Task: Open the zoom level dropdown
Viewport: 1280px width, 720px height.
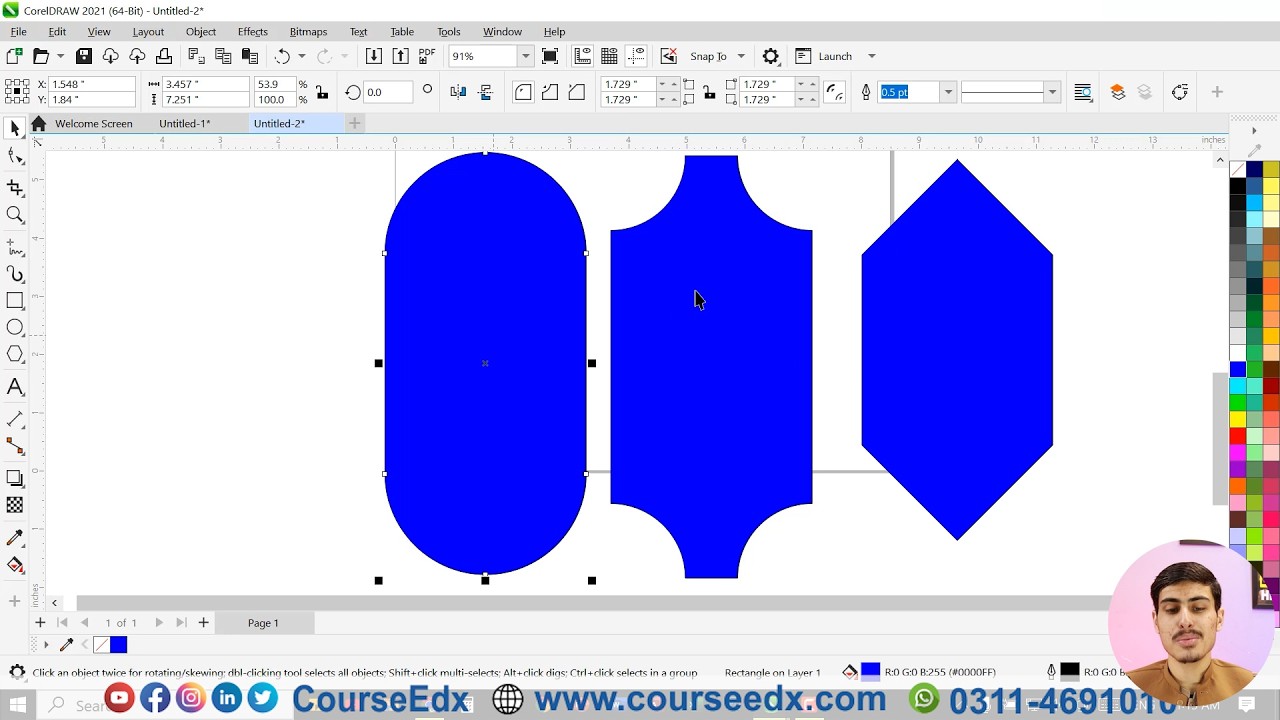Action: click(x=525, y=56)
